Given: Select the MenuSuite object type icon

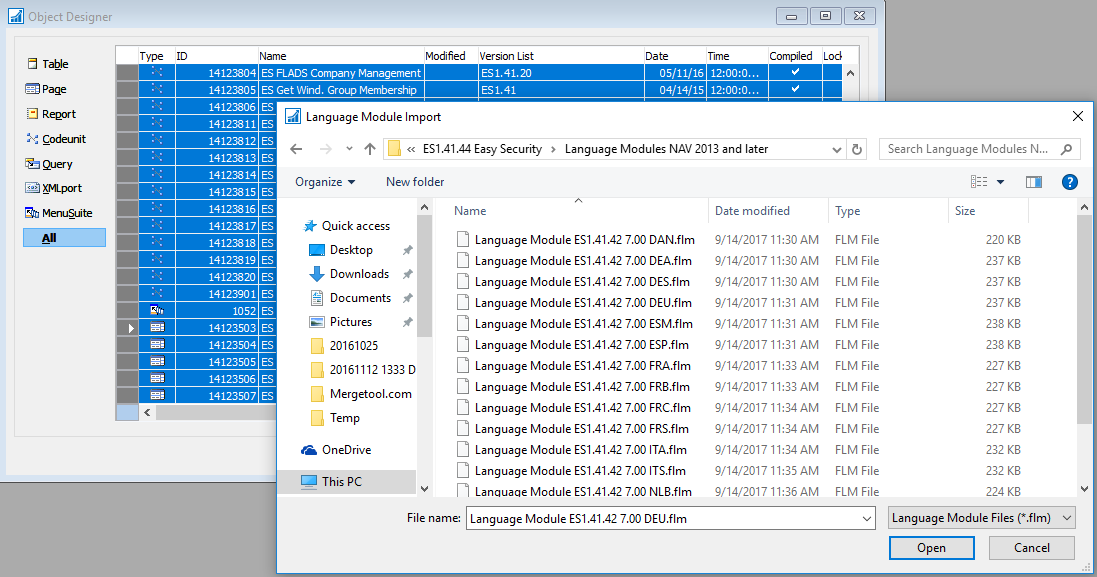Looking at the screenshot, I should 33,213.
